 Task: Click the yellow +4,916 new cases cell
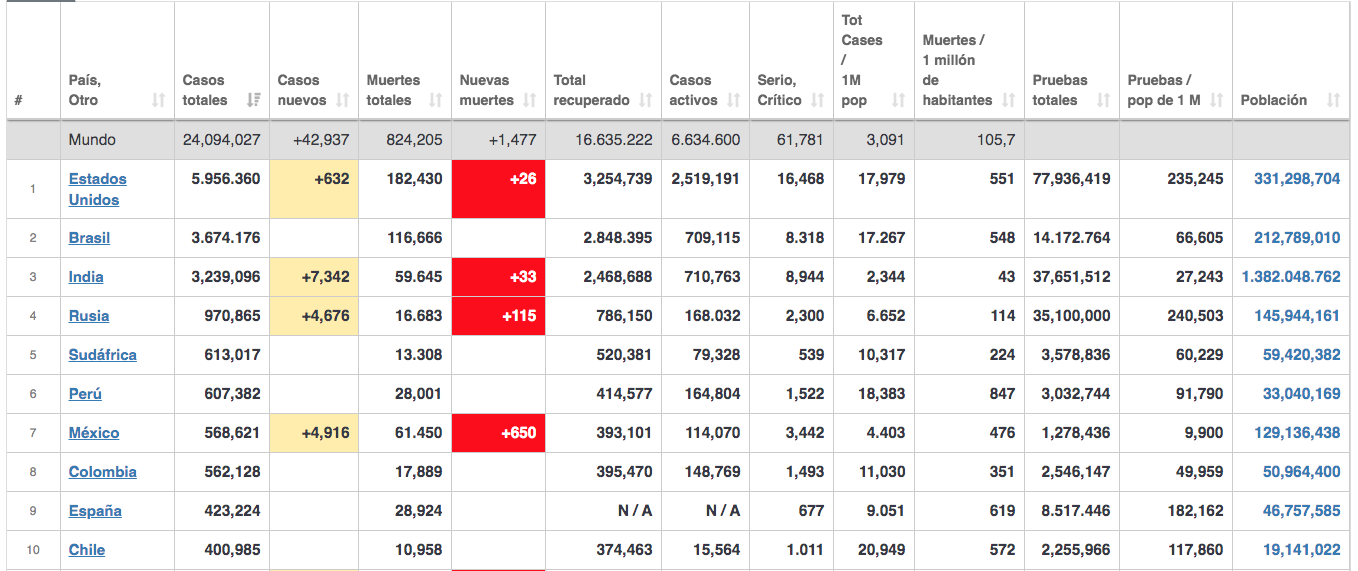point(314,433)
